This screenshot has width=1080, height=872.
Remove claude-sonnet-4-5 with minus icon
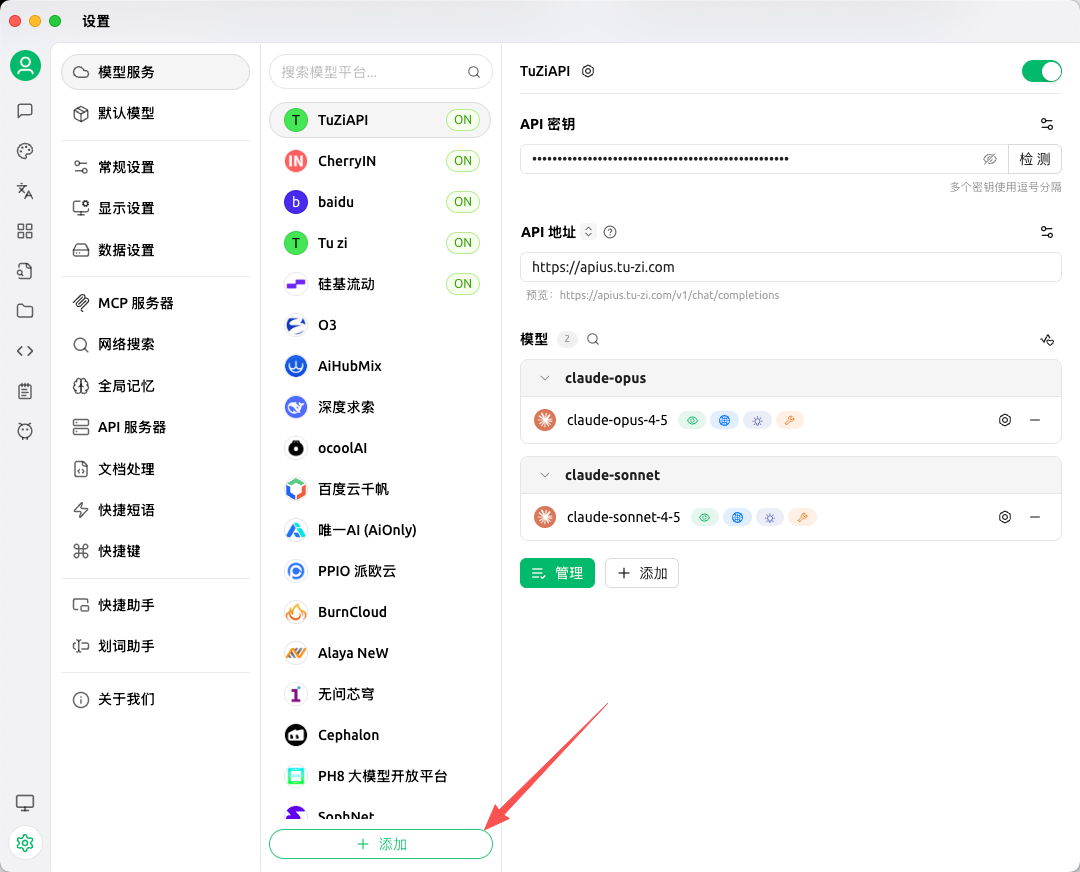point(1035,517)
